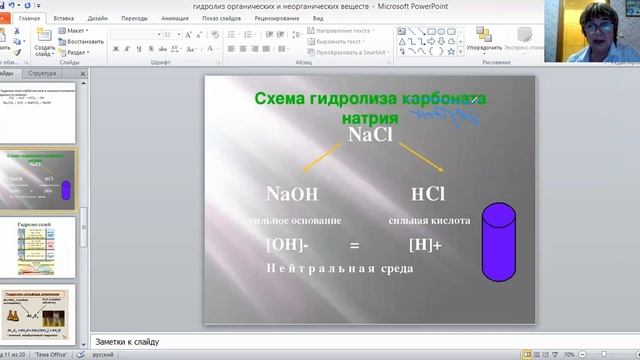Open the Макет layout dropdown

[x=73, y=31]
